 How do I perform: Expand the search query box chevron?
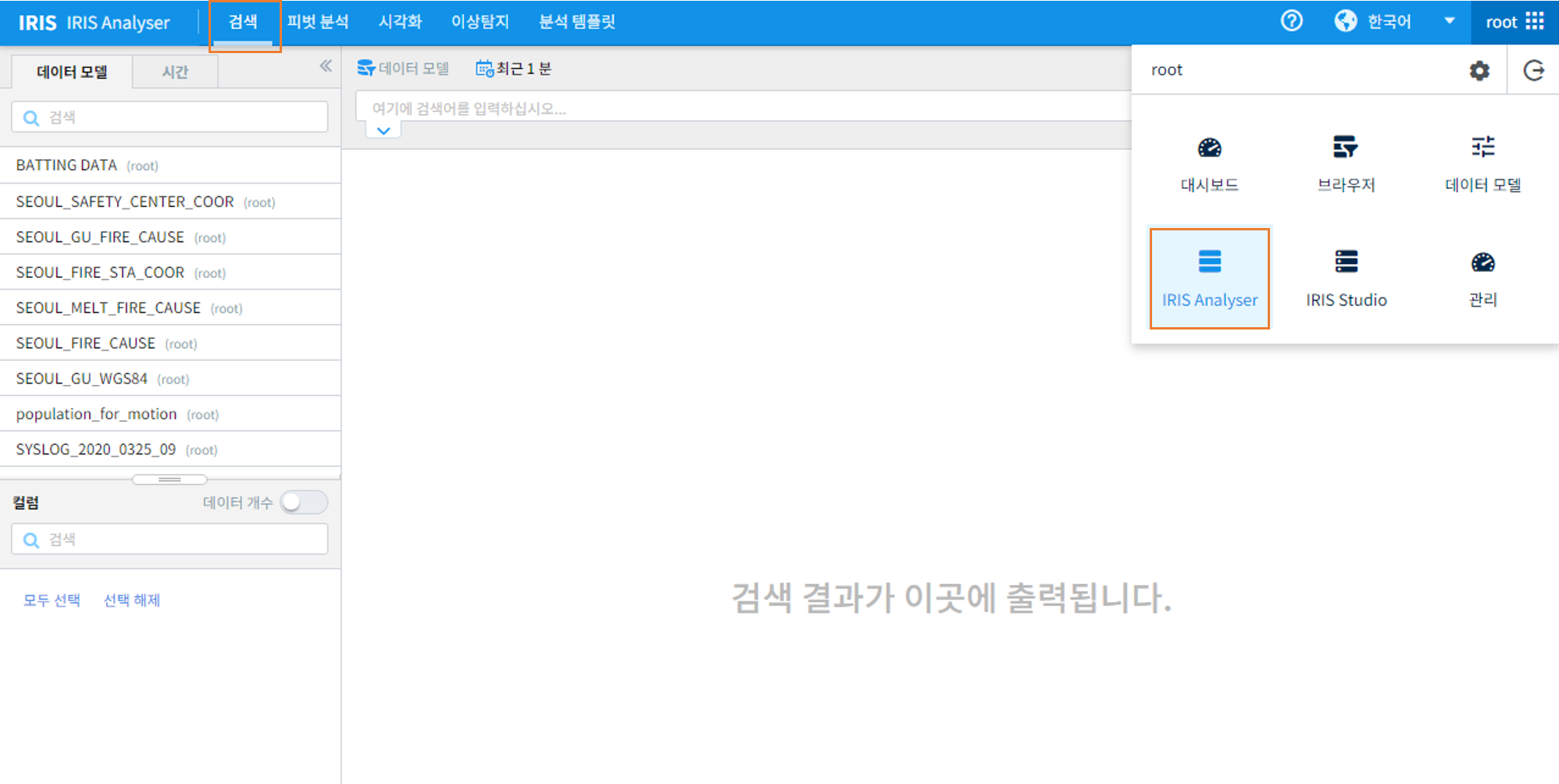[x=384, y=130]
